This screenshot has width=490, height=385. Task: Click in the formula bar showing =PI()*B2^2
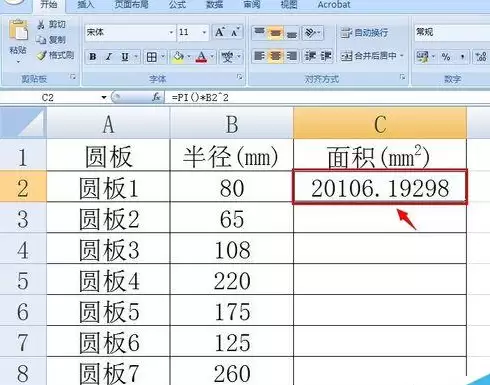328,97
